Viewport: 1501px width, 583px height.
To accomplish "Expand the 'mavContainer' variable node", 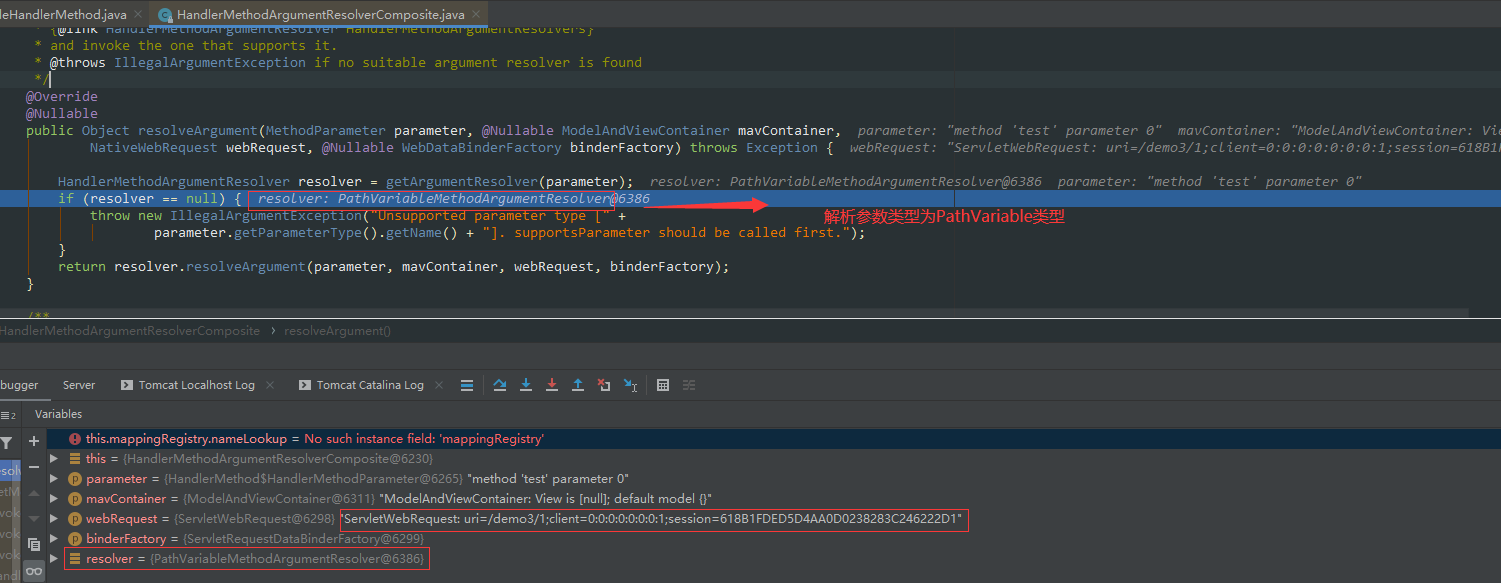I will (54, 499).
